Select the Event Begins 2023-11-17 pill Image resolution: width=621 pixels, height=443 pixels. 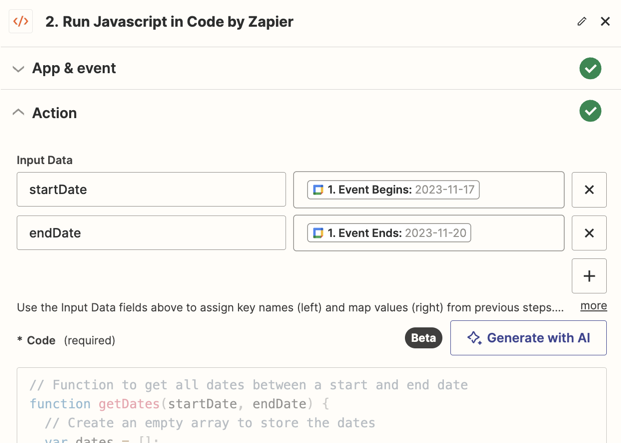coord(393,190)
